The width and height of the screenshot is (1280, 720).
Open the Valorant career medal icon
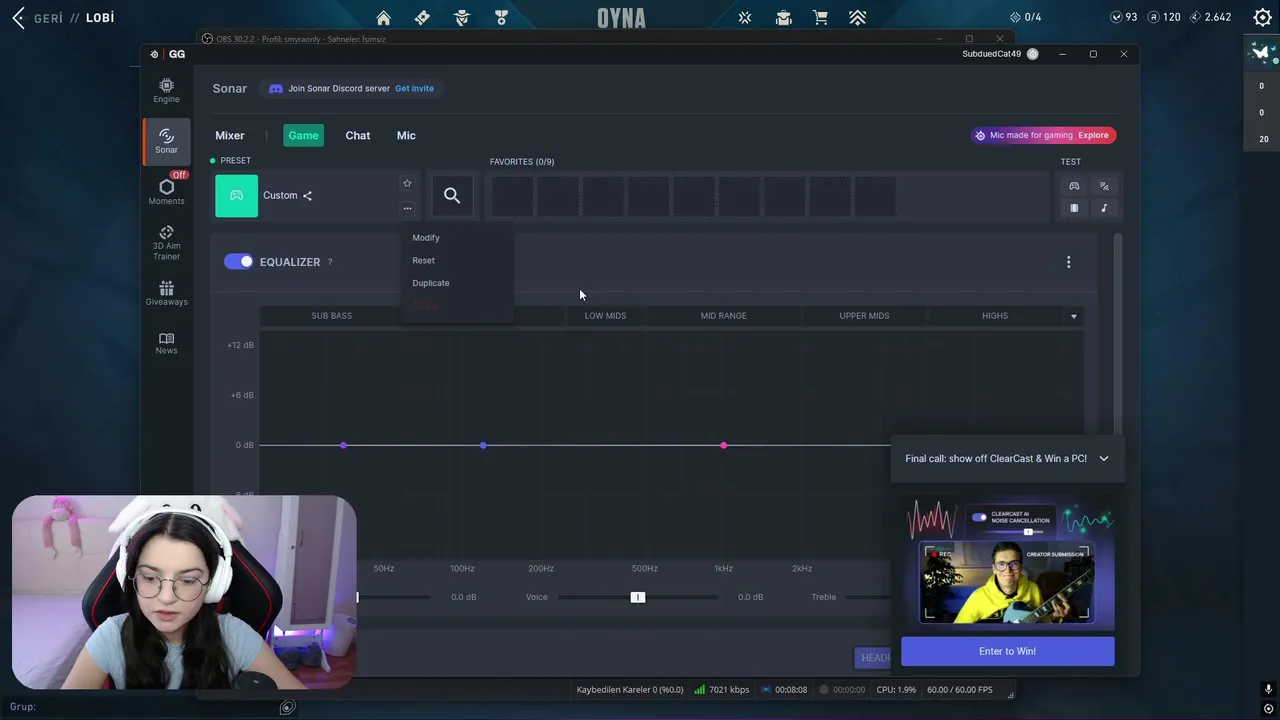(501, 17)
